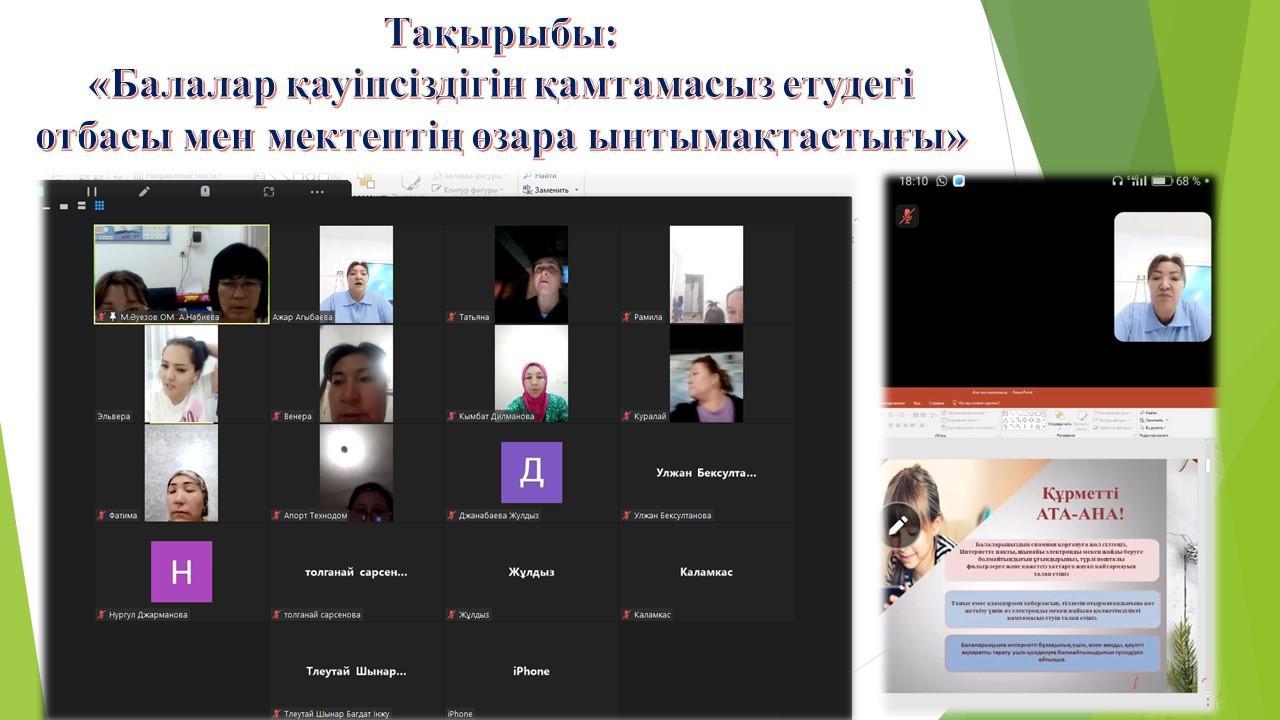Click the purple Н avatar of Нургул
This screenshot has height=720, width=1280.
(x=181, y=572)
